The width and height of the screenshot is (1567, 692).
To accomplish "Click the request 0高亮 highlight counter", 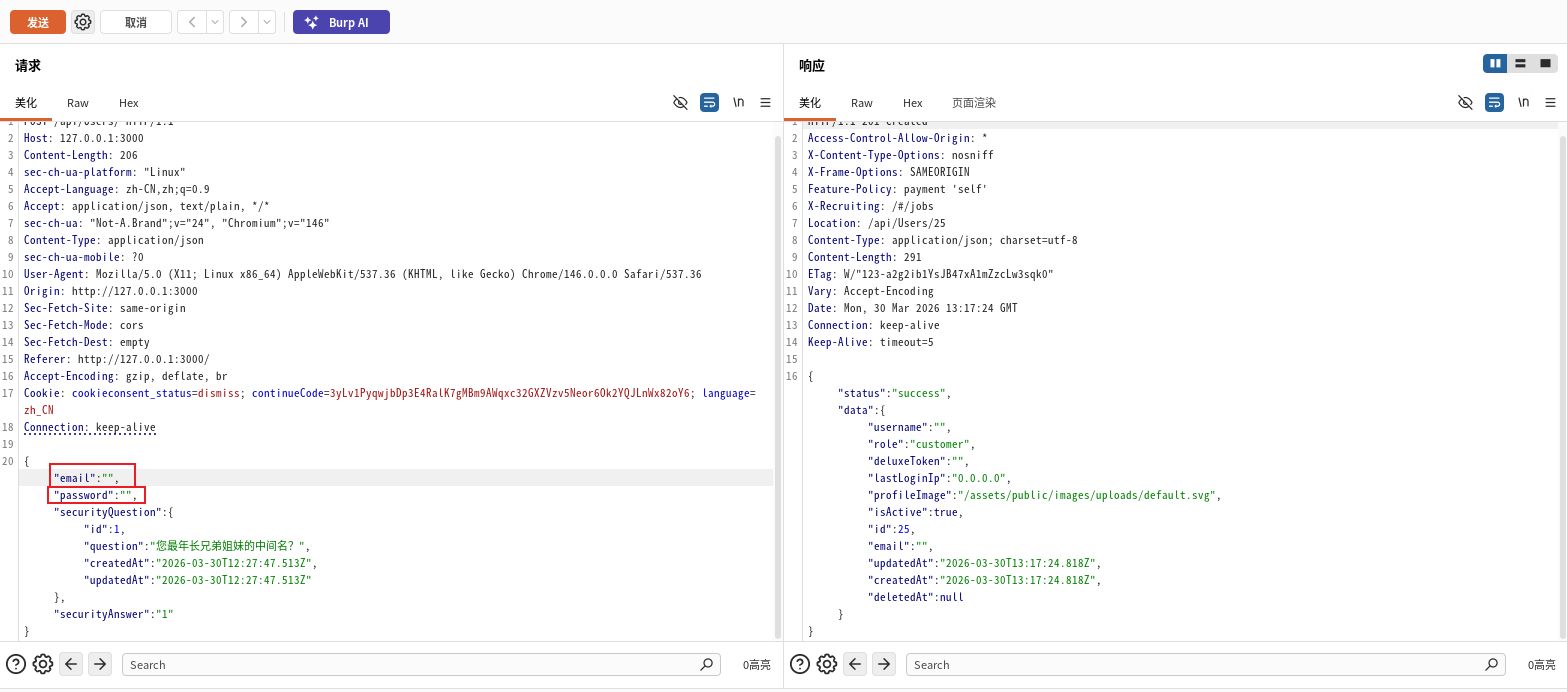I will point(757,665).
